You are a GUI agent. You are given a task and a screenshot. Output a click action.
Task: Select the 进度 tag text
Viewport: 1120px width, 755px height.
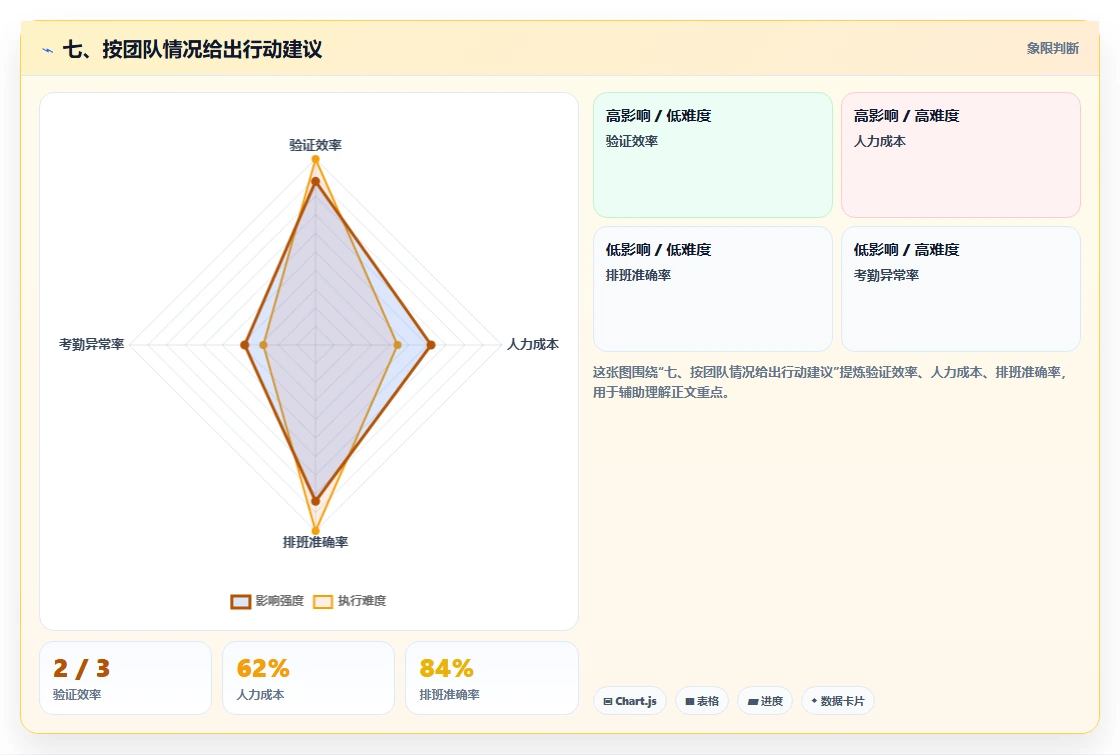coord(771,701)
